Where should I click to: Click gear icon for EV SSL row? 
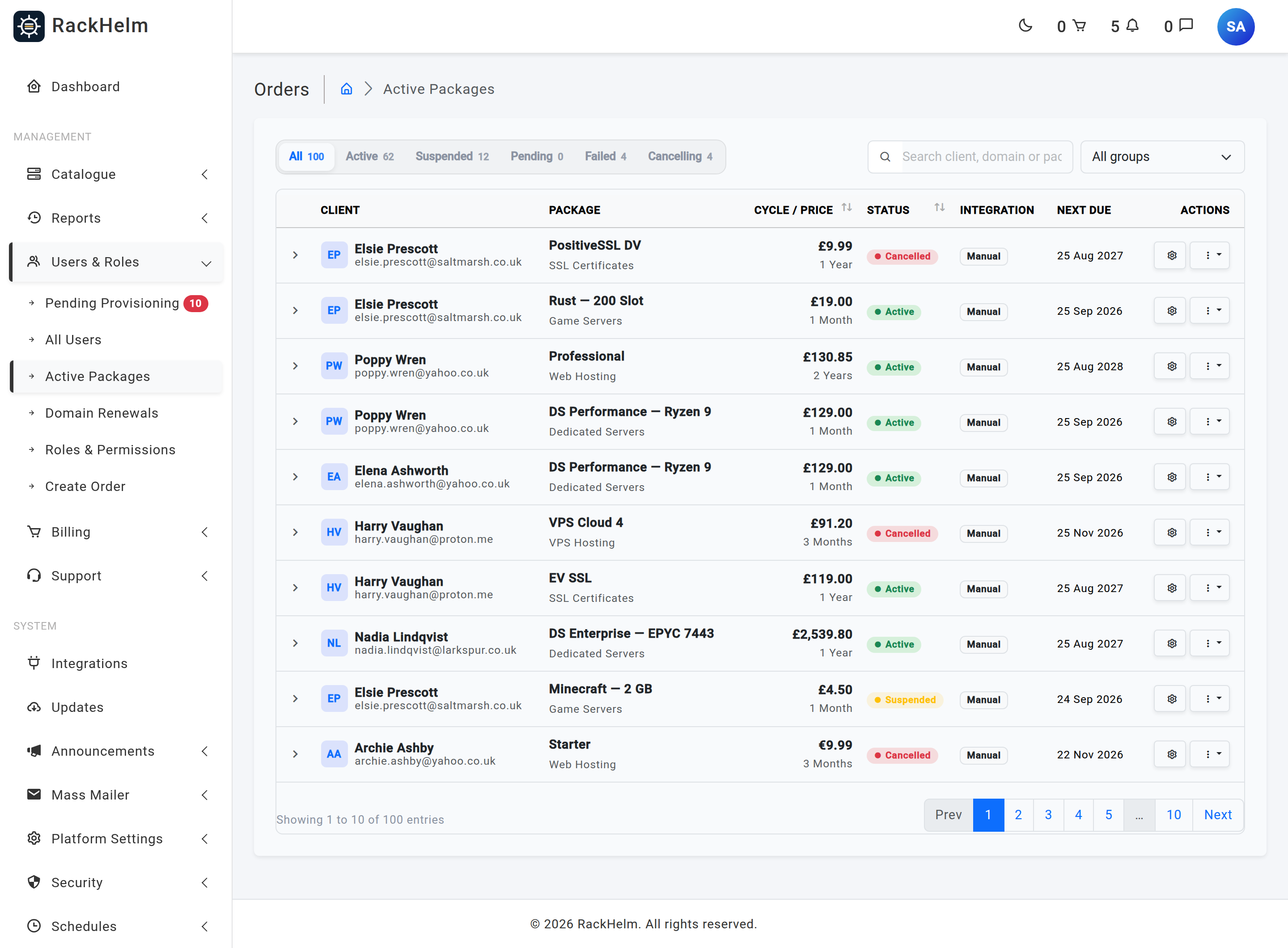(1170, 588)
